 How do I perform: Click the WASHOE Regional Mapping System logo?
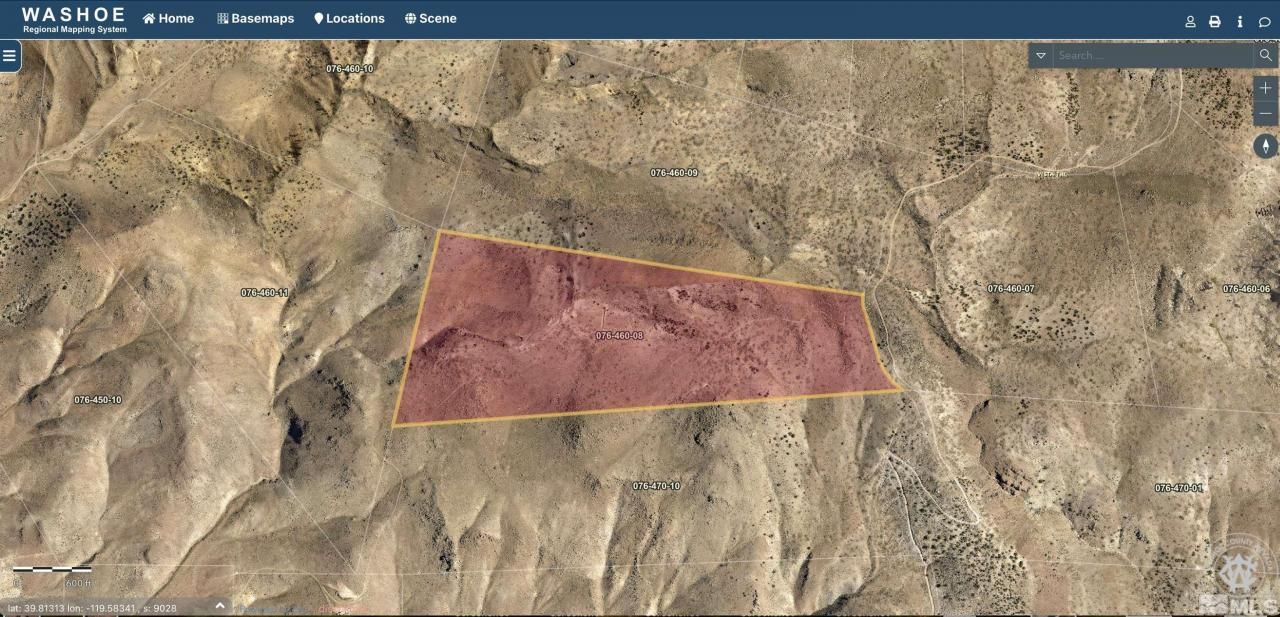click(72, 18)
